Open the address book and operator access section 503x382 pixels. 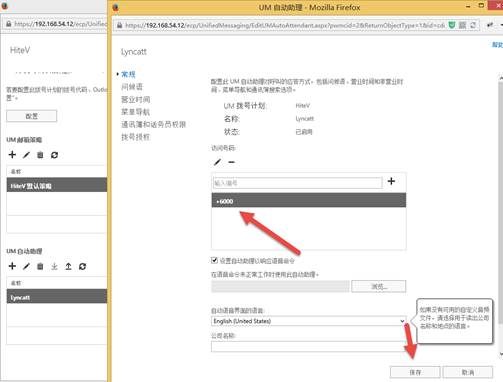153,124
